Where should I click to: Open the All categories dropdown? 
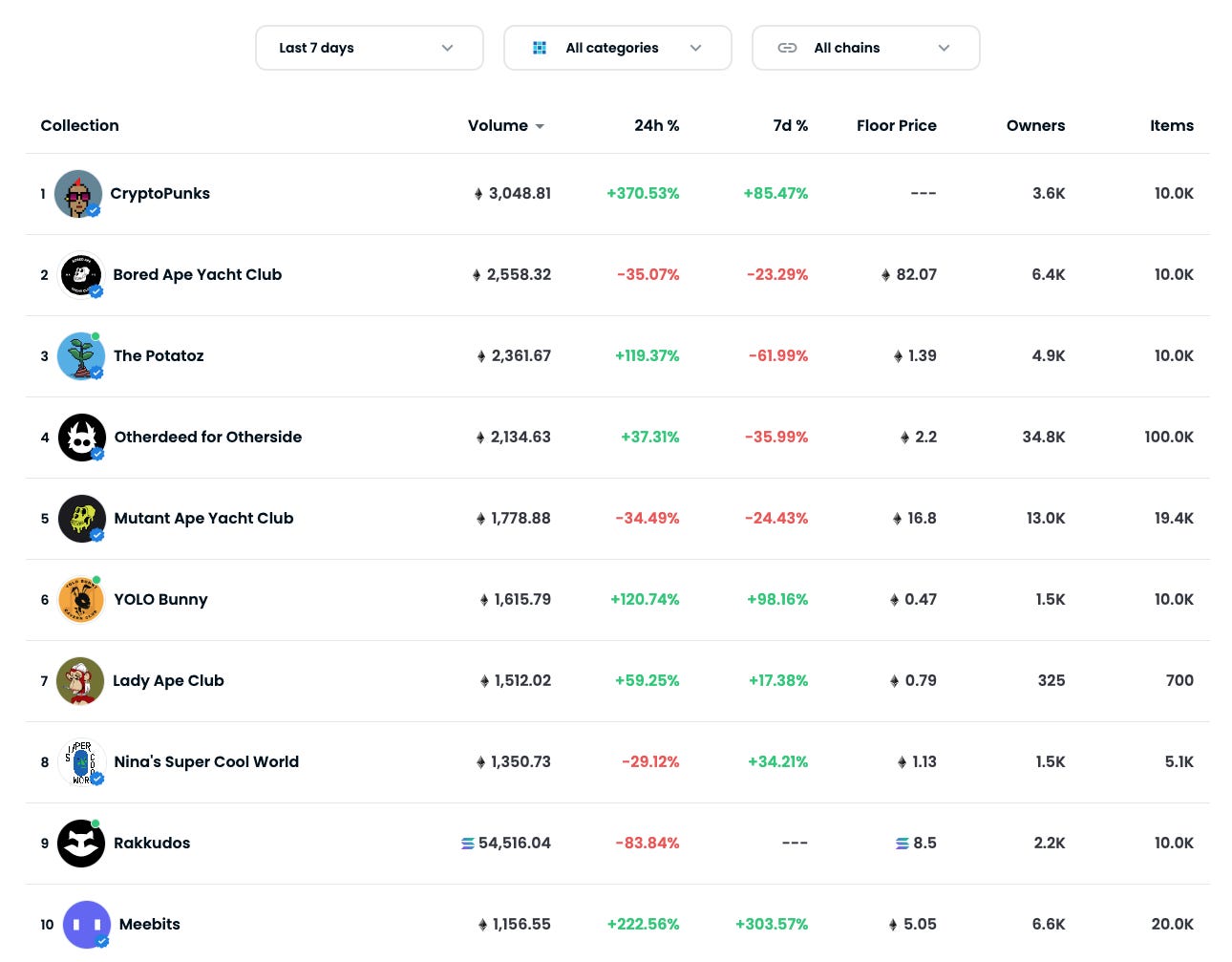(x=618, y=48)
